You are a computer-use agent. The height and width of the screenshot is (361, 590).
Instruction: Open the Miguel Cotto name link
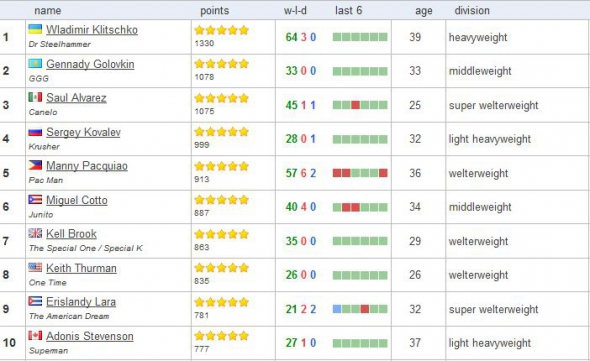(77, 200)
